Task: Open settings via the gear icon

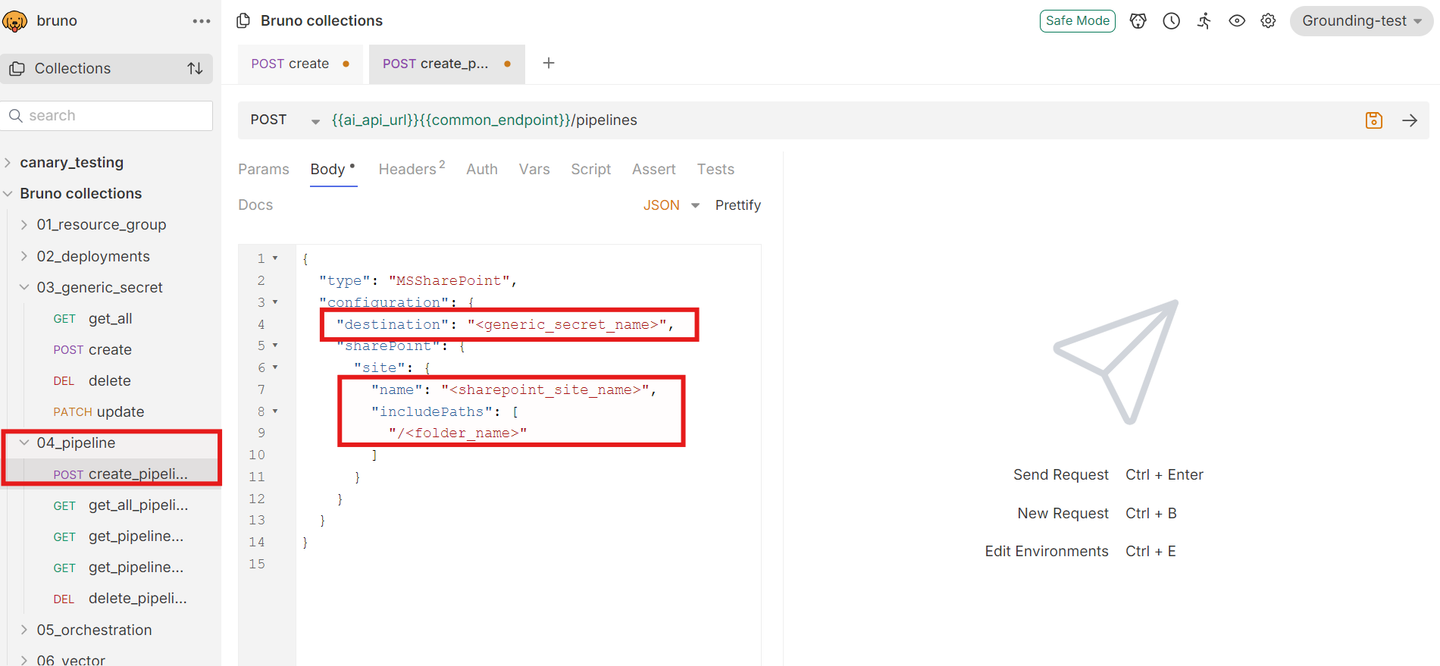Action: pos(1268,20)
